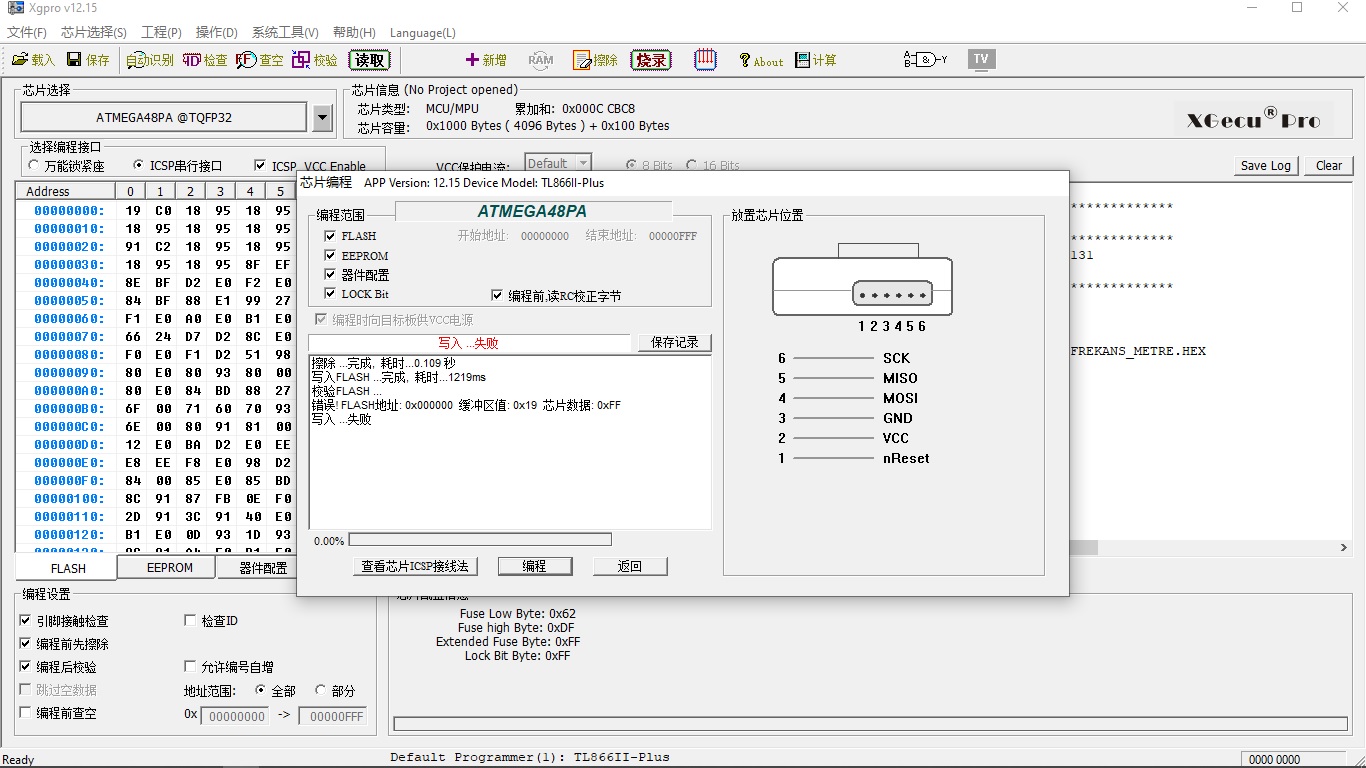Enable the 检查ID checkbox
Image resolution: width=1366 pixels, height=768 pixels.
pyautogui.click(x=191, y=621)
